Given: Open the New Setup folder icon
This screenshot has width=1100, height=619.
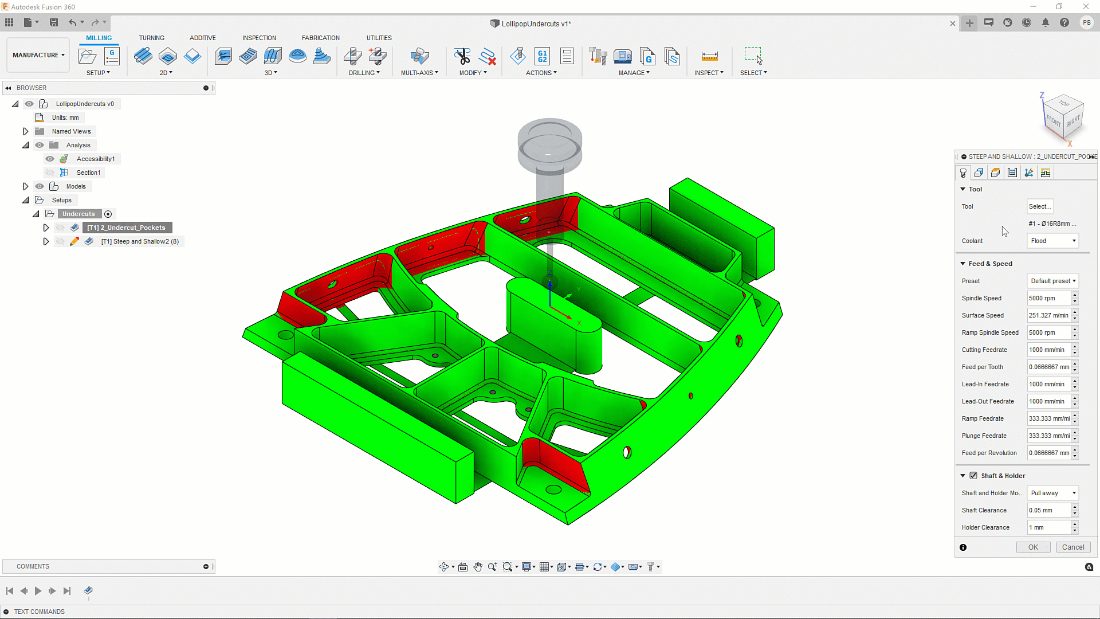Looking at the screenshot, I should click(88, 56).
